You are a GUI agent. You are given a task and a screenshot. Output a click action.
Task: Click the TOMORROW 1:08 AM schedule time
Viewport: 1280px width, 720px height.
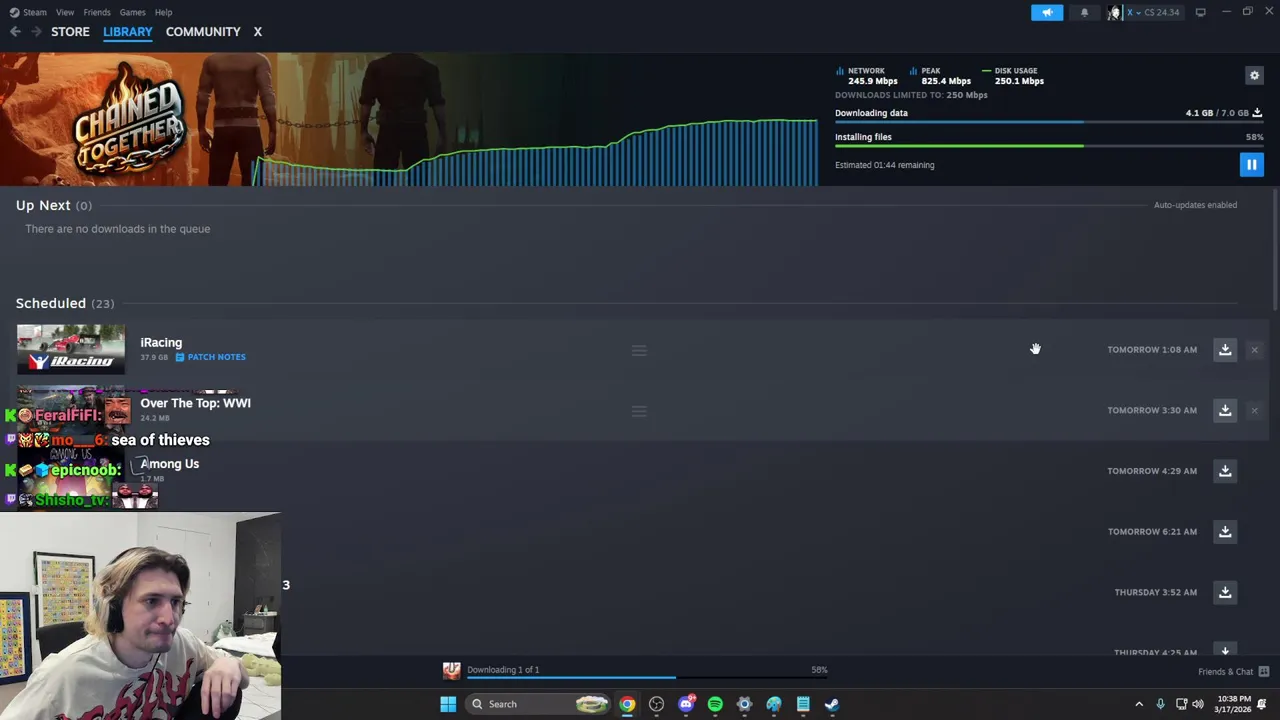pos(1152,350)
